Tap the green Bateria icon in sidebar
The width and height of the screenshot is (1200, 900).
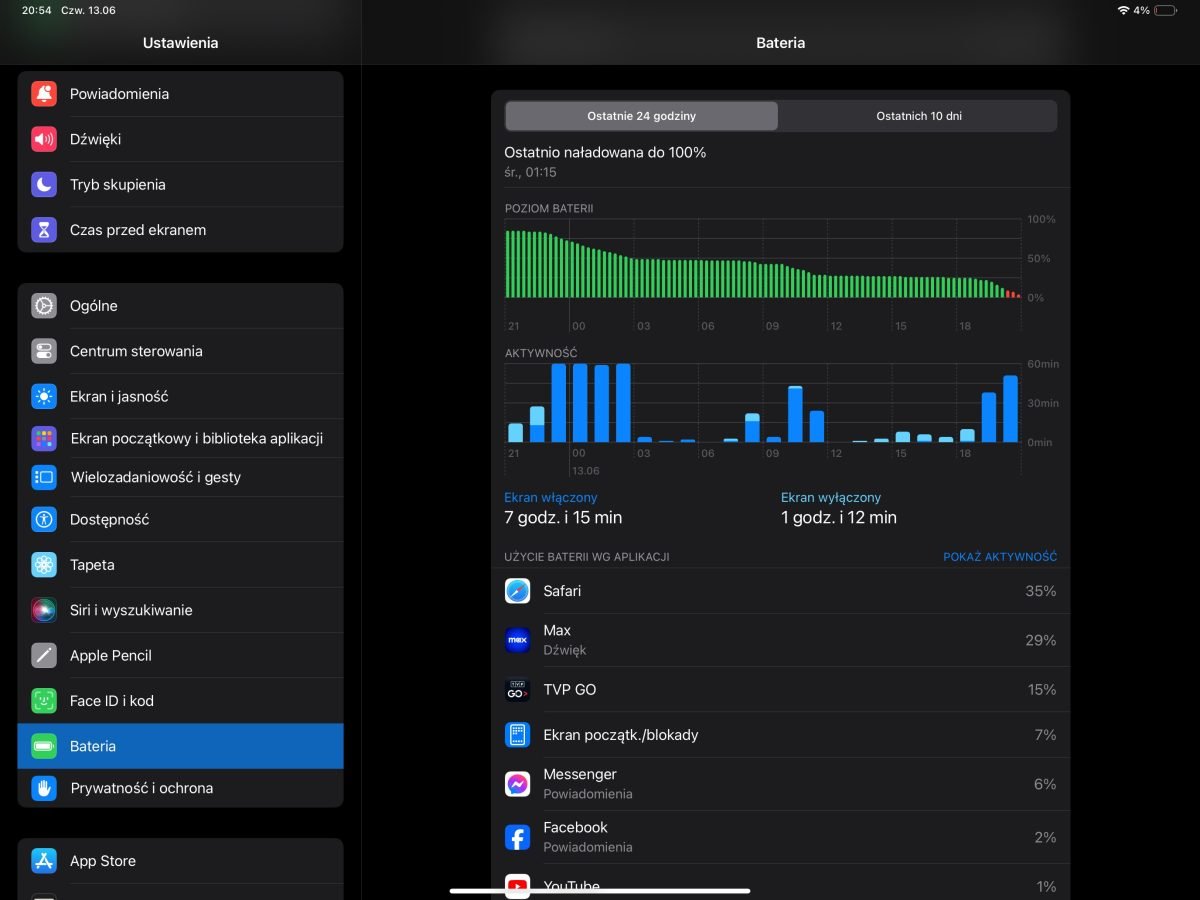tap(44, 746)
